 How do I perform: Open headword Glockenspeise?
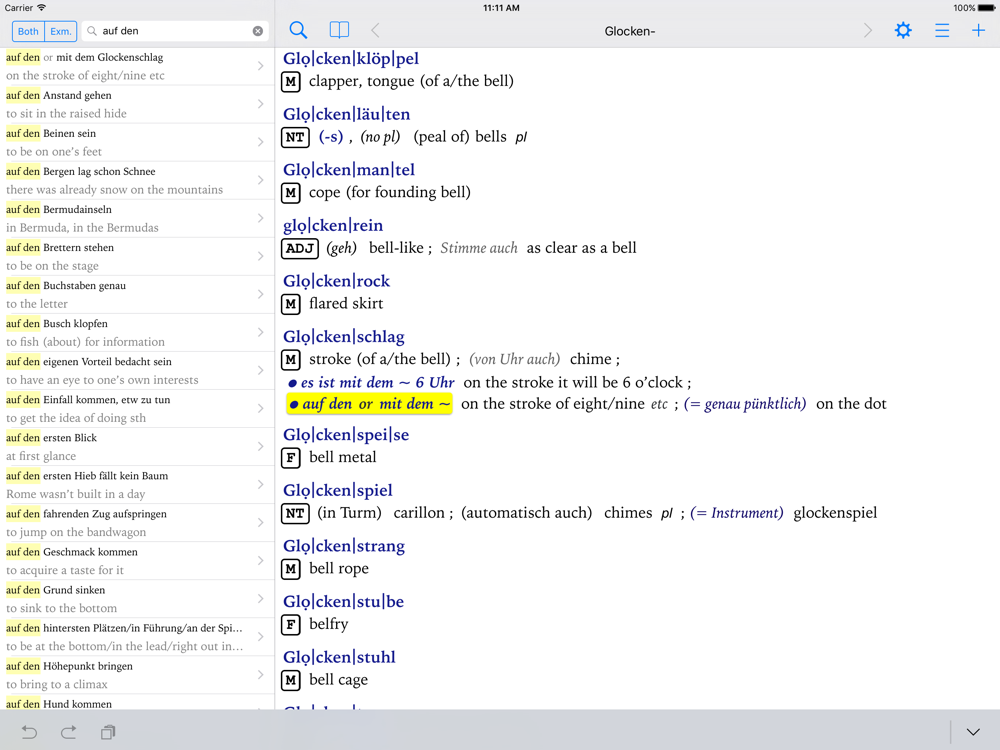(x=346, y=435)
